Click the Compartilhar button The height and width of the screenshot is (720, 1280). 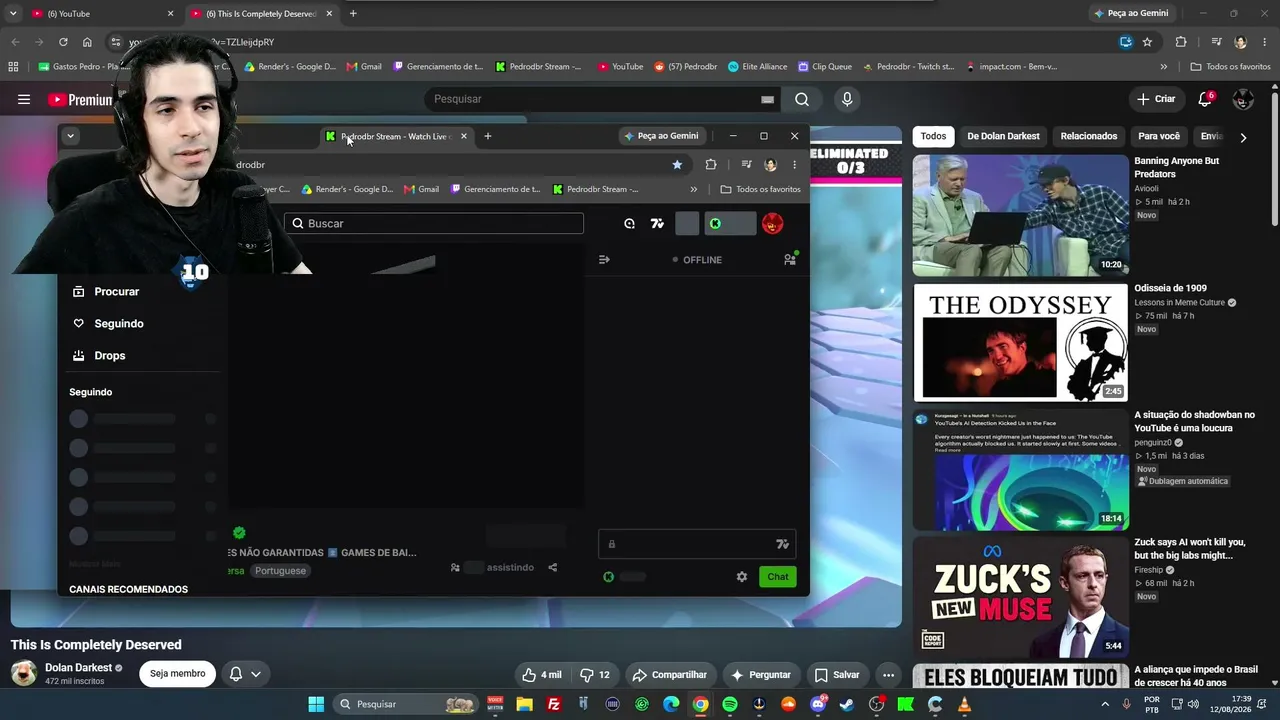coord(669,674)
